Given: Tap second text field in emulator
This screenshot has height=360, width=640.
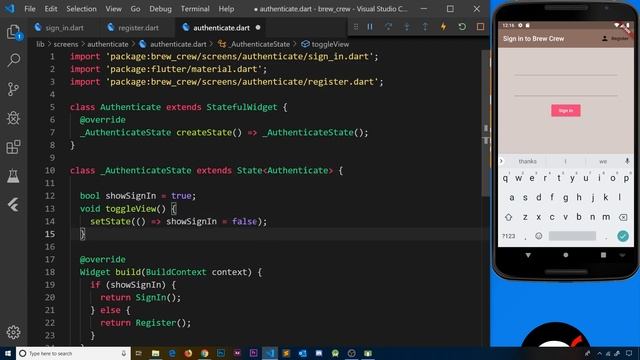Looking at the screenshot, I should point(566,89).
